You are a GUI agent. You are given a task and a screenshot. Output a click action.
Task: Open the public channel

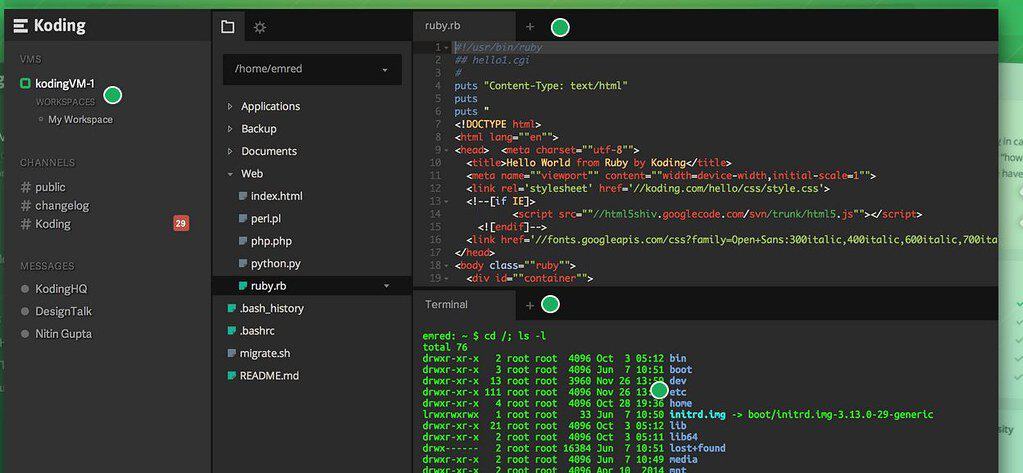pos(50,187)
